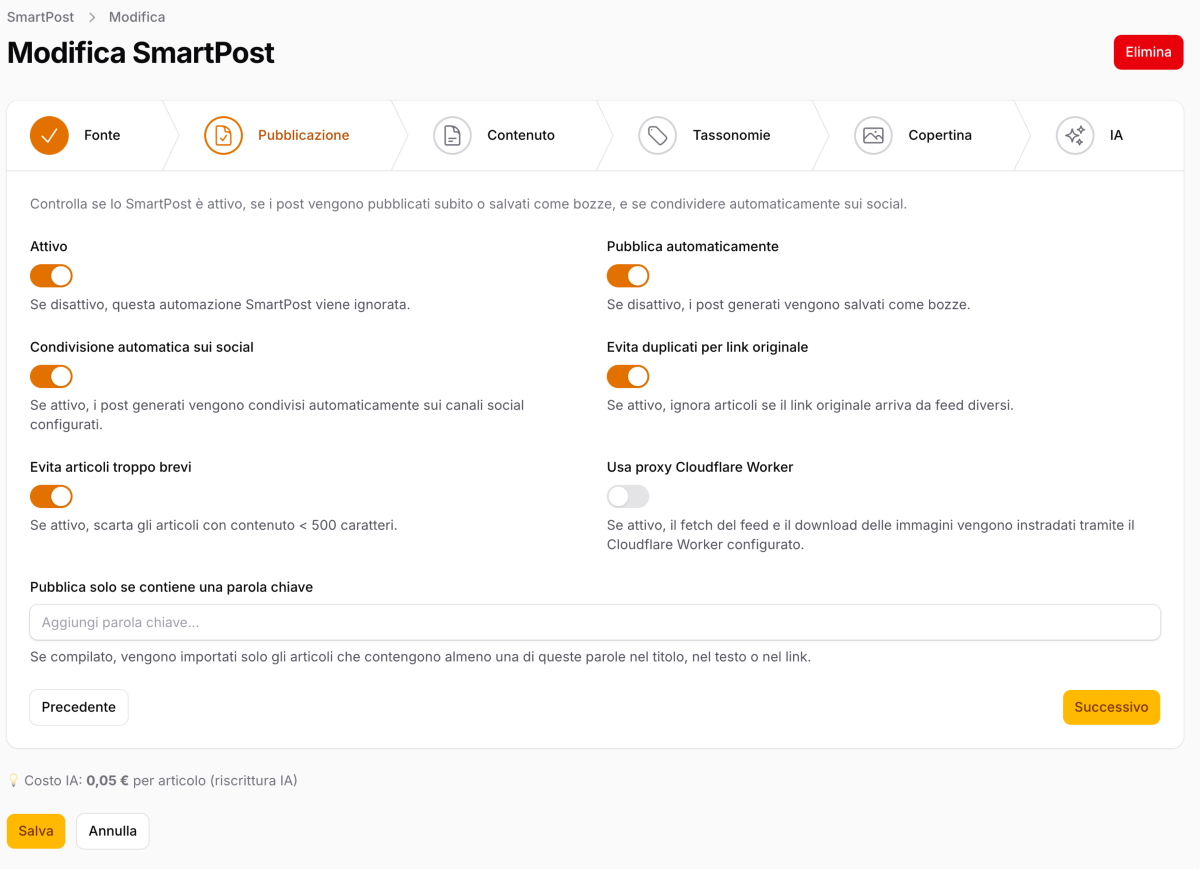Image resolution: width=1200 pixels, height=869 pixels.
Task: Click the Copertina image icon
Action: (x=873, y=135)
